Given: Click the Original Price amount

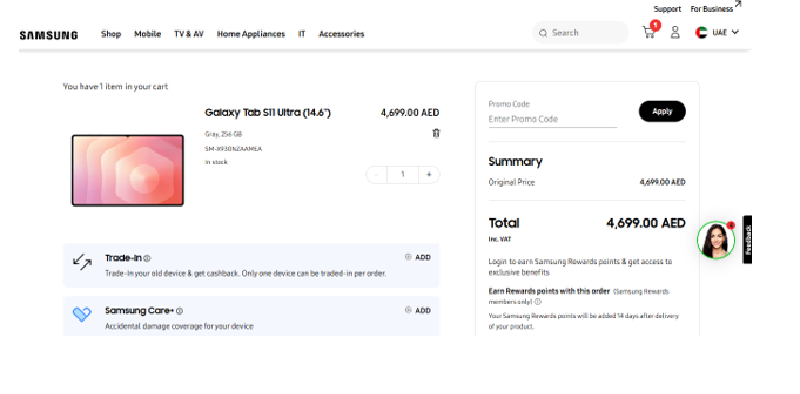Looking at the screenshot, I should pyautogui.click(x=662, y=182).
